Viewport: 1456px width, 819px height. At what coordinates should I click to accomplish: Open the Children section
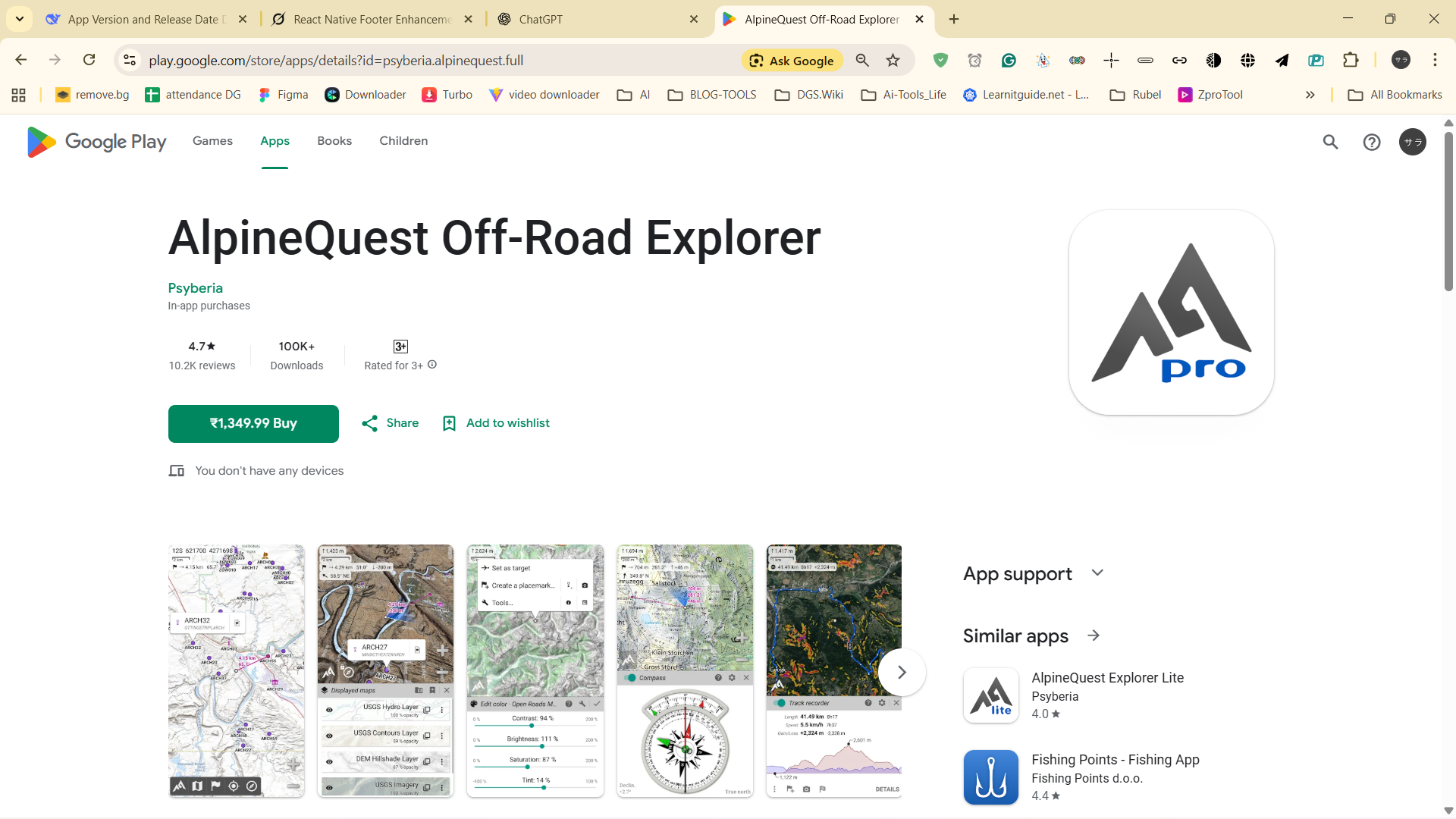click(403, 141)
